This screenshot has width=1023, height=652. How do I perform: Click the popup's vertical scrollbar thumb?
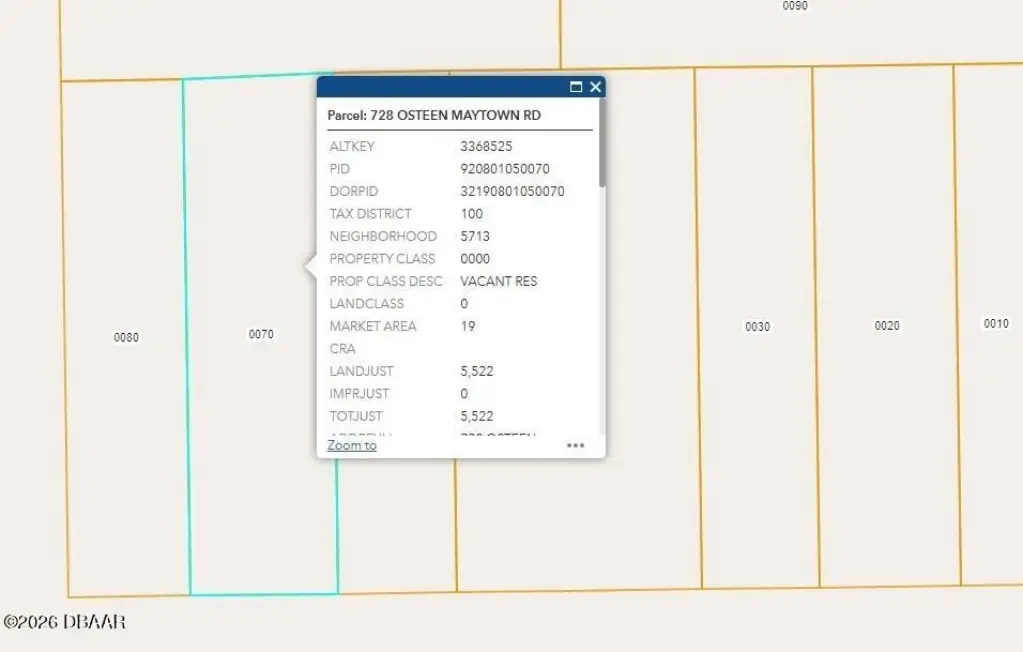(x=602, y=142)
